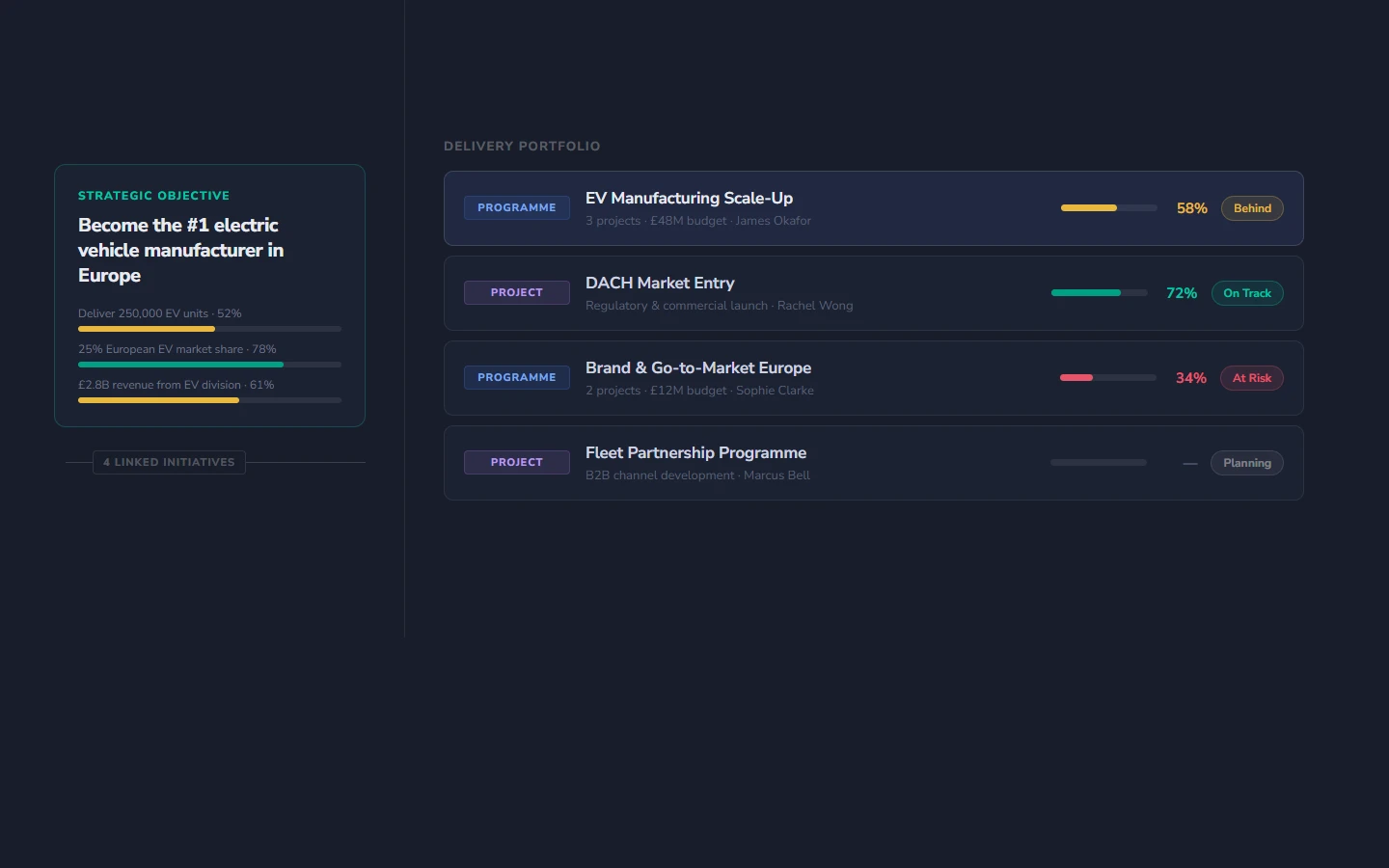
Task: Select the PROGRAMME tag on EV Manufacturing Scale-Up
Action: tap(517, 207)
